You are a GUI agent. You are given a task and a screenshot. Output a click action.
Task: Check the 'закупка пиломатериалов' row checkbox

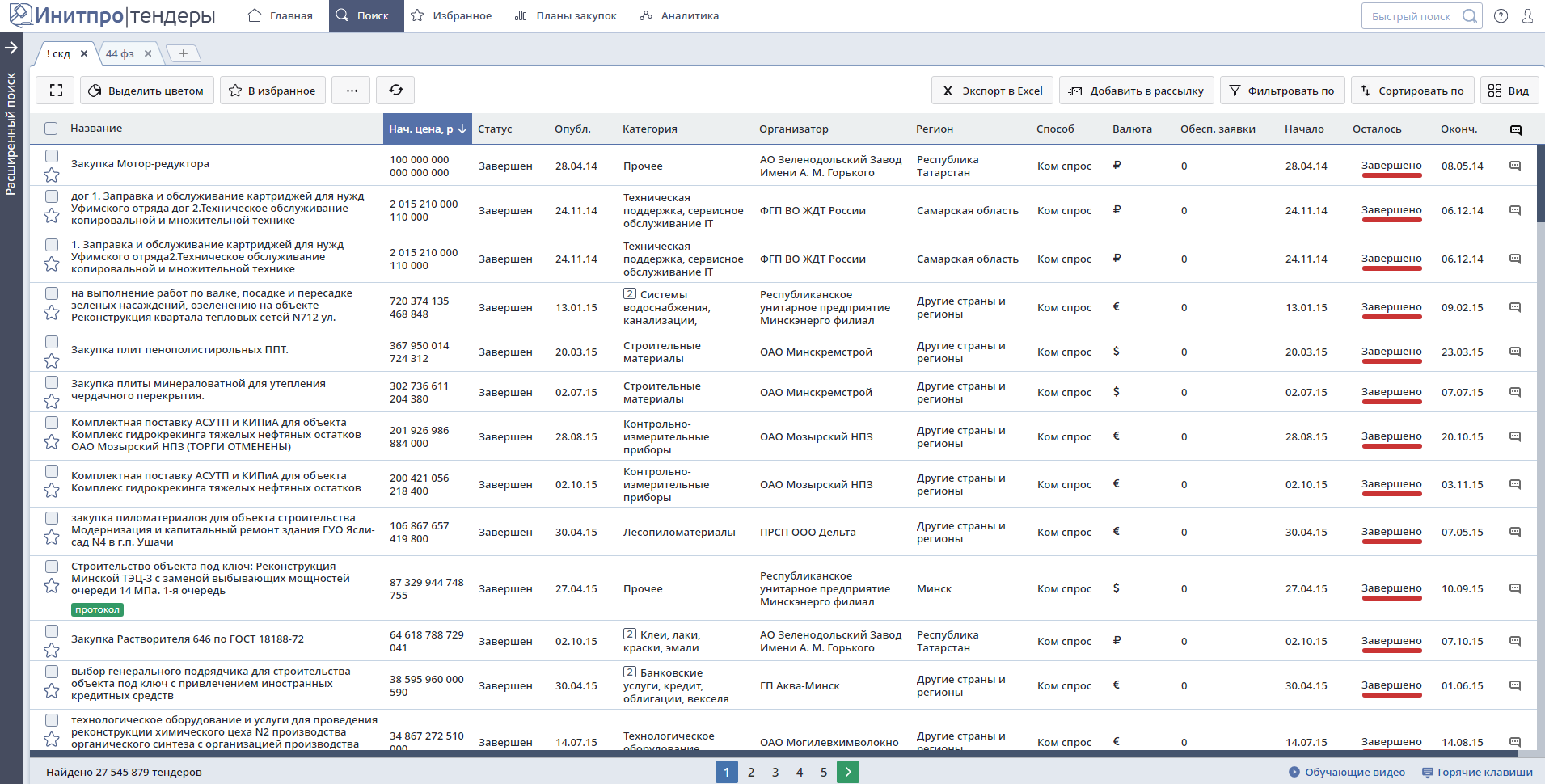point(52,518)
